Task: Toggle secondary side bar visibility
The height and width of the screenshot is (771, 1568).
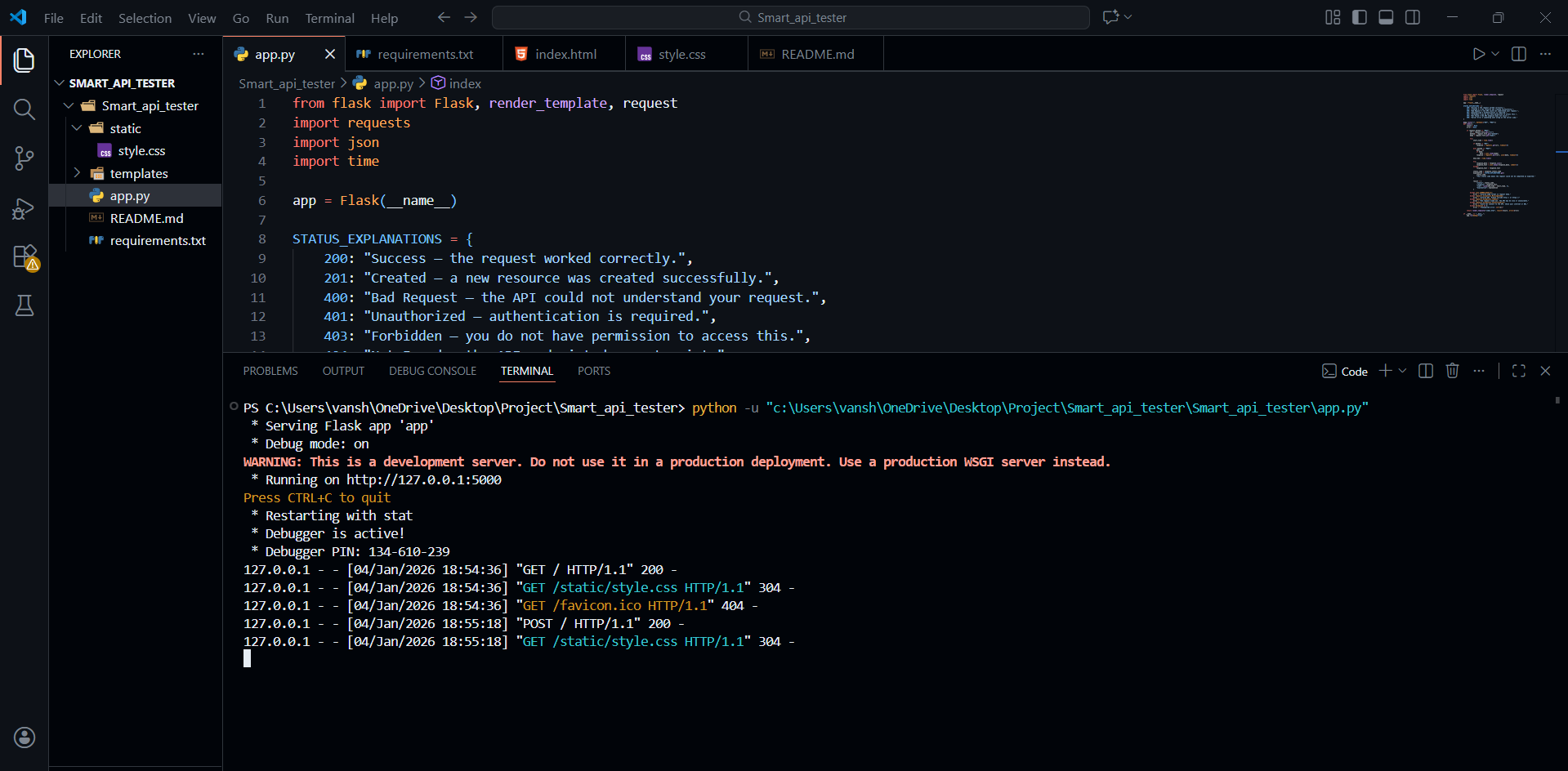Action: tap(1413, 17)
